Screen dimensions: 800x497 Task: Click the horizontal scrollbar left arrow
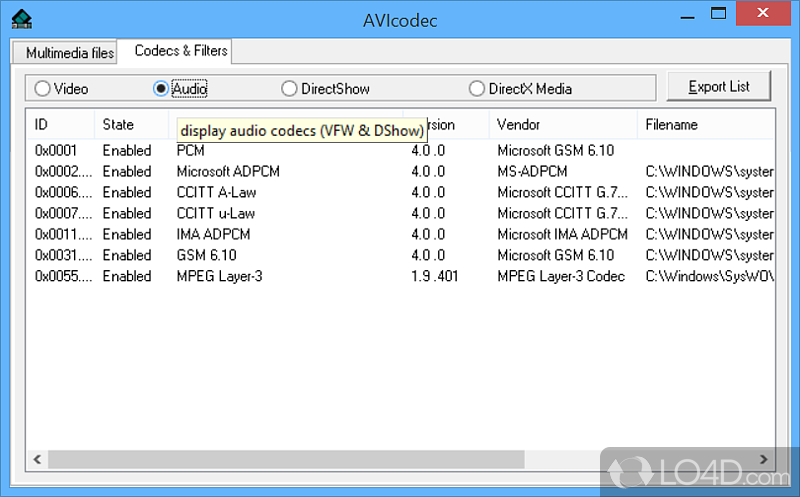(x=38, y=459)
